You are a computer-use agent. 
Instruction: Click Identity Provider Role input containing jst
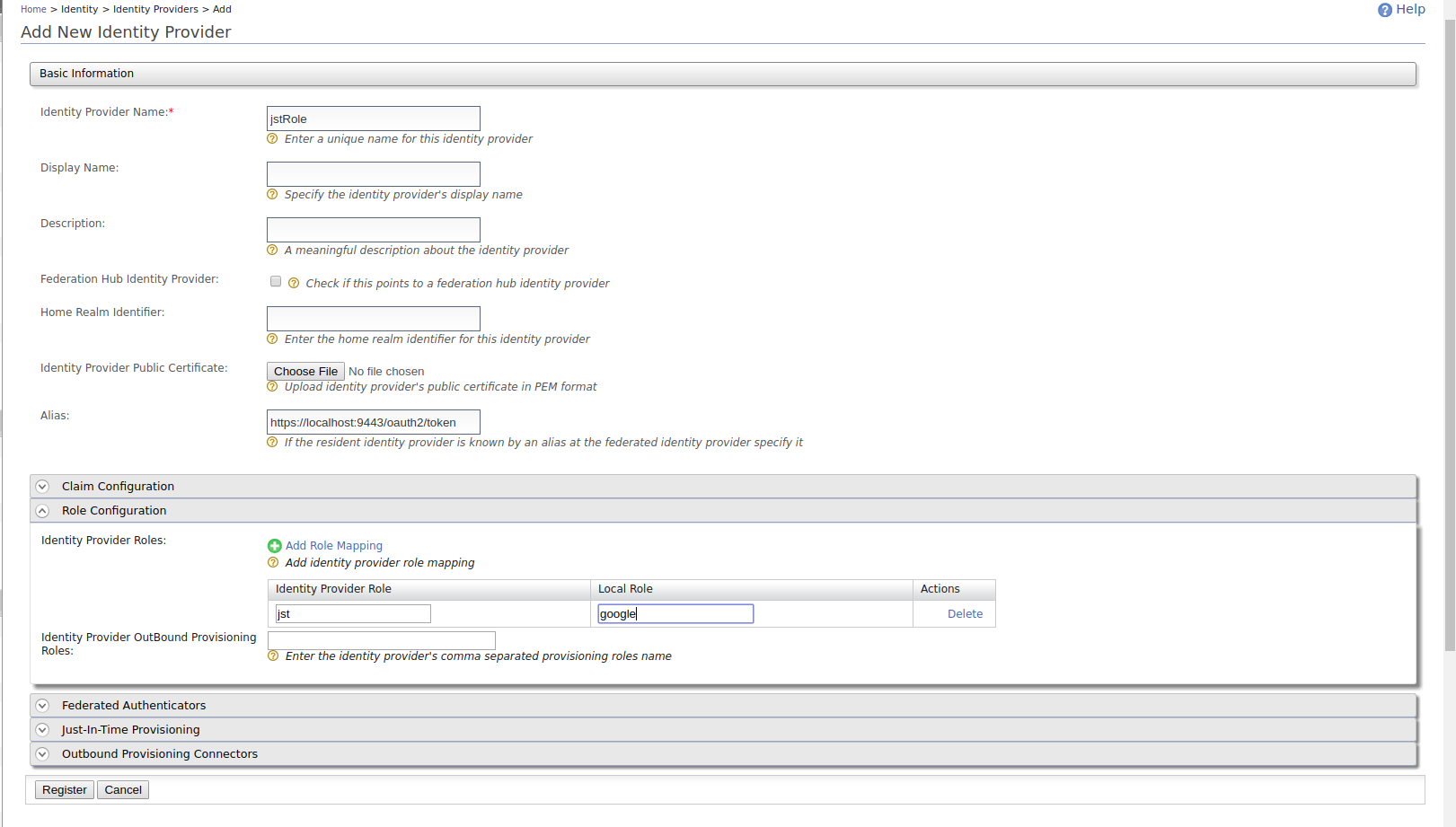pyautogui.click(x=353, y=614)
